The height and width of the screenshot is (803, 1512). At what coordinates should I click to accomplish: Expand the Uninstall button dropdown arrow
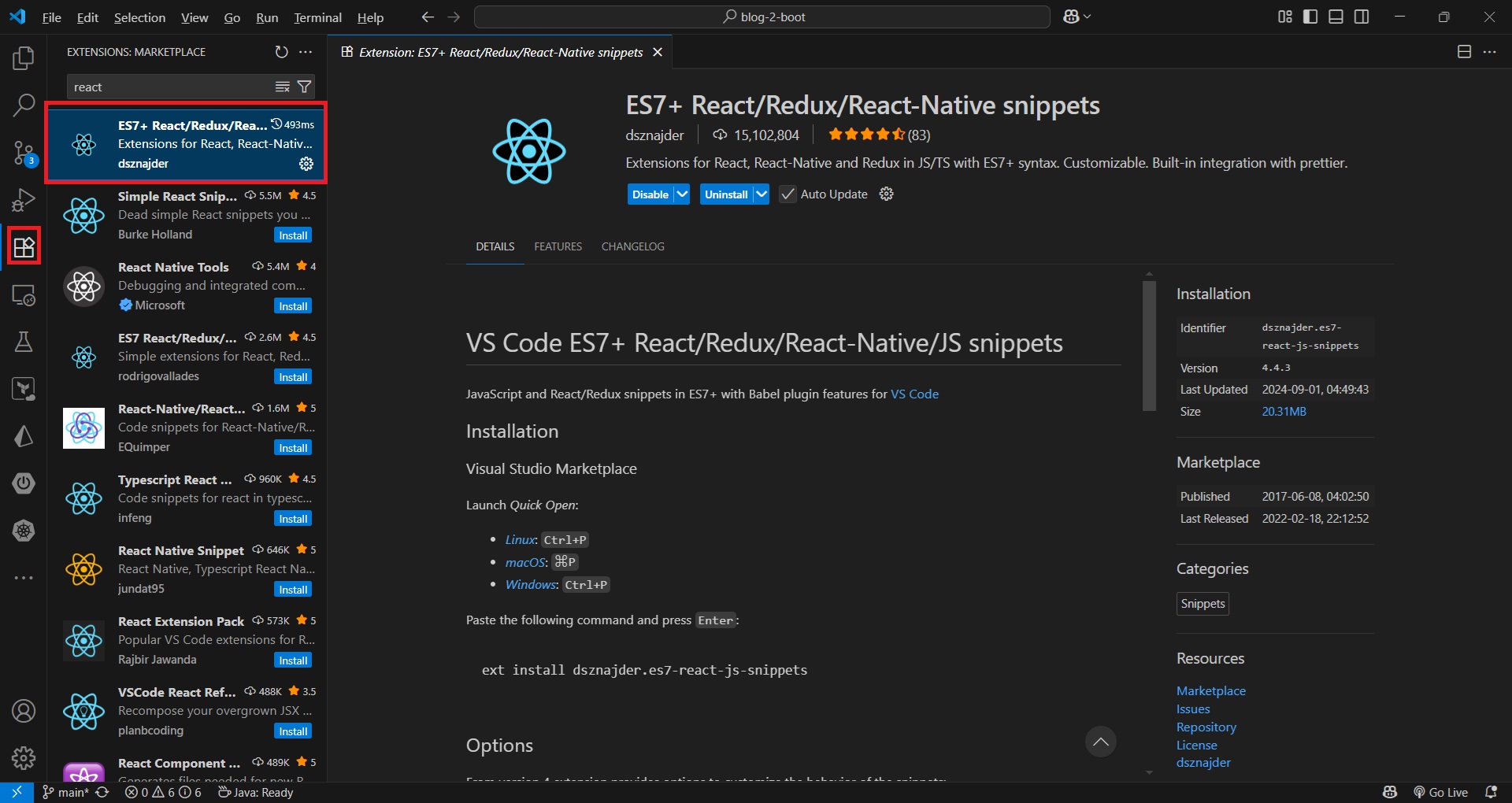(x=761, y=194)
